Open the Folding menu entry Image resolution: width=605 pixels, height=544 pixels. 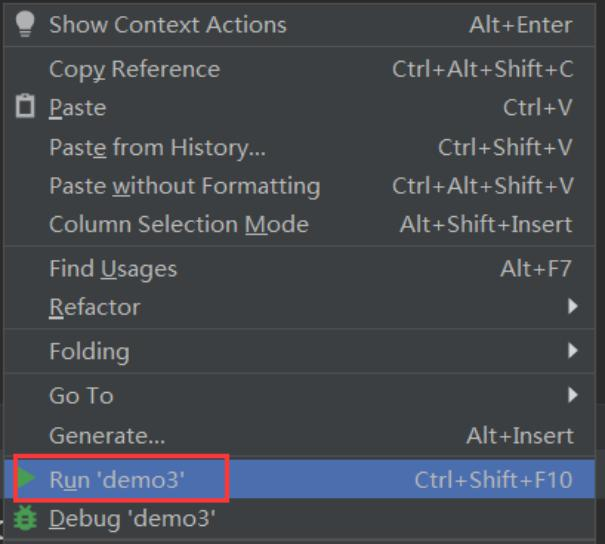pyautogui.click(x=89, y=351)
